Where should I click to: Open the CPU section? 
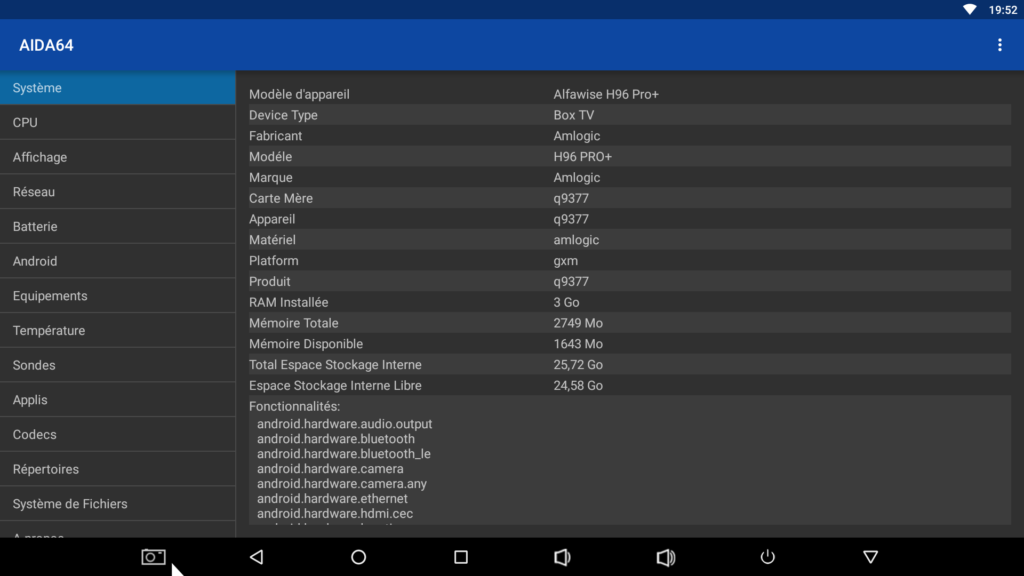(118, 122)
